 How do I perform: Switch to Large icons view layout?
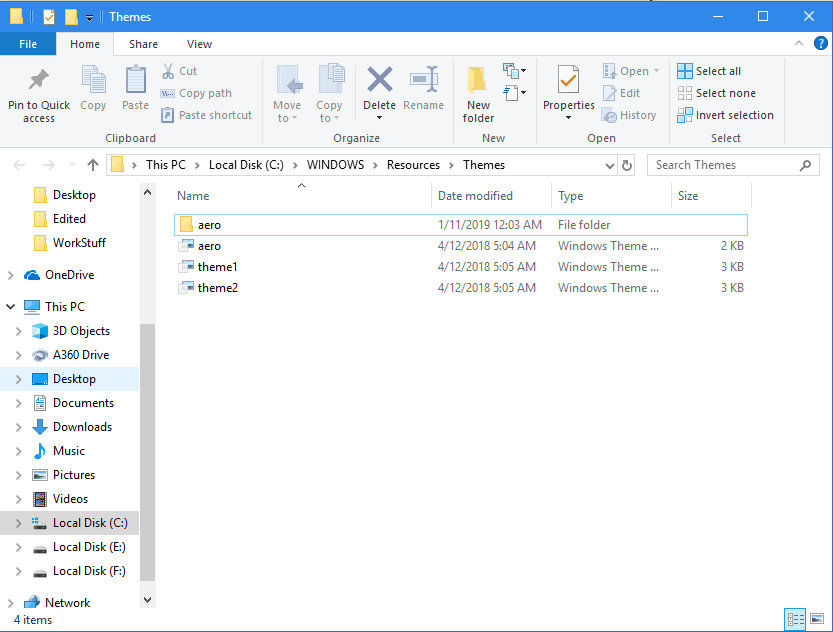(817, 619)
